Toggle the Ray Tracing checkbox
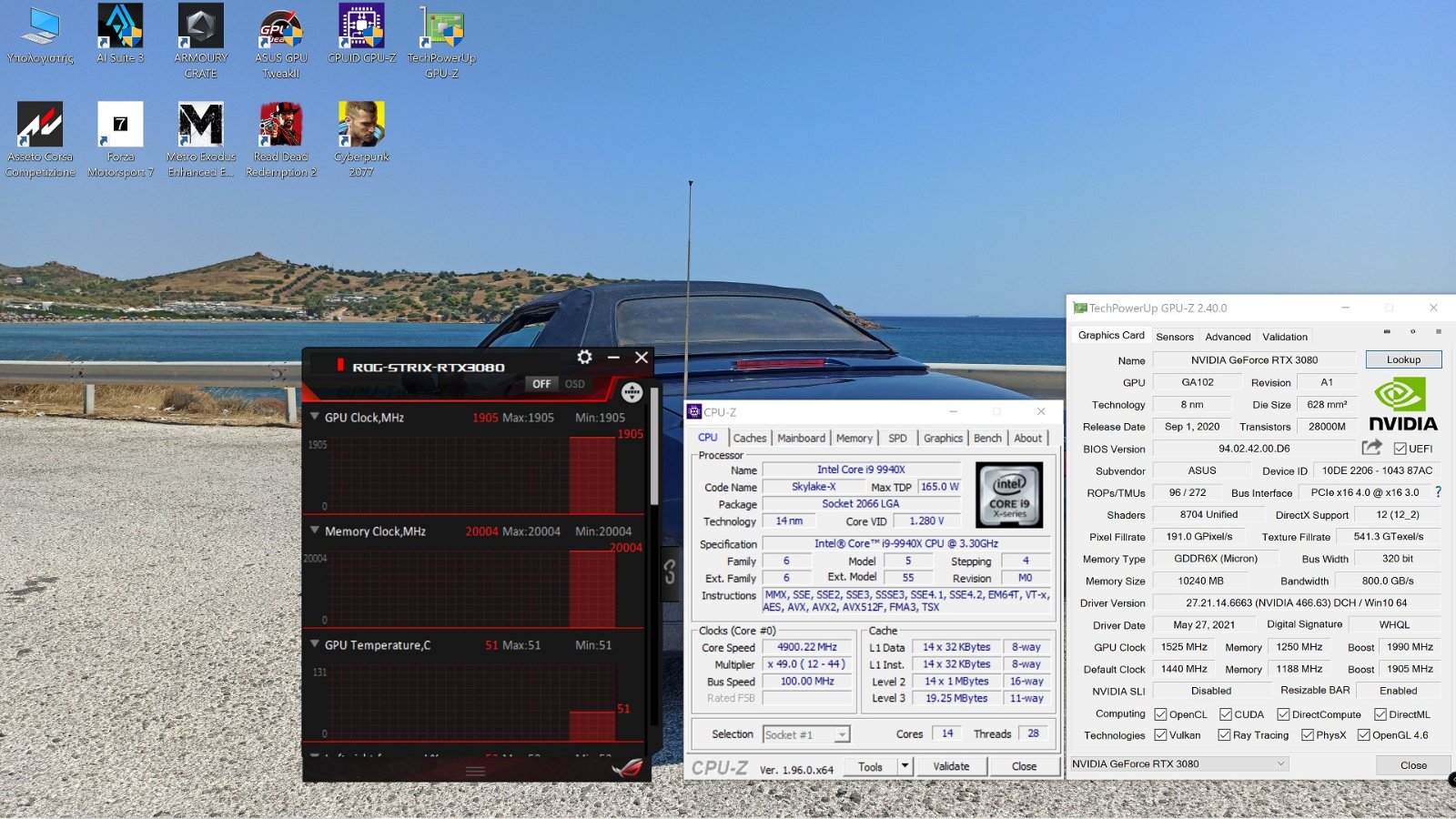Screen dimensions: 1456x819 tap(1224, 735)
